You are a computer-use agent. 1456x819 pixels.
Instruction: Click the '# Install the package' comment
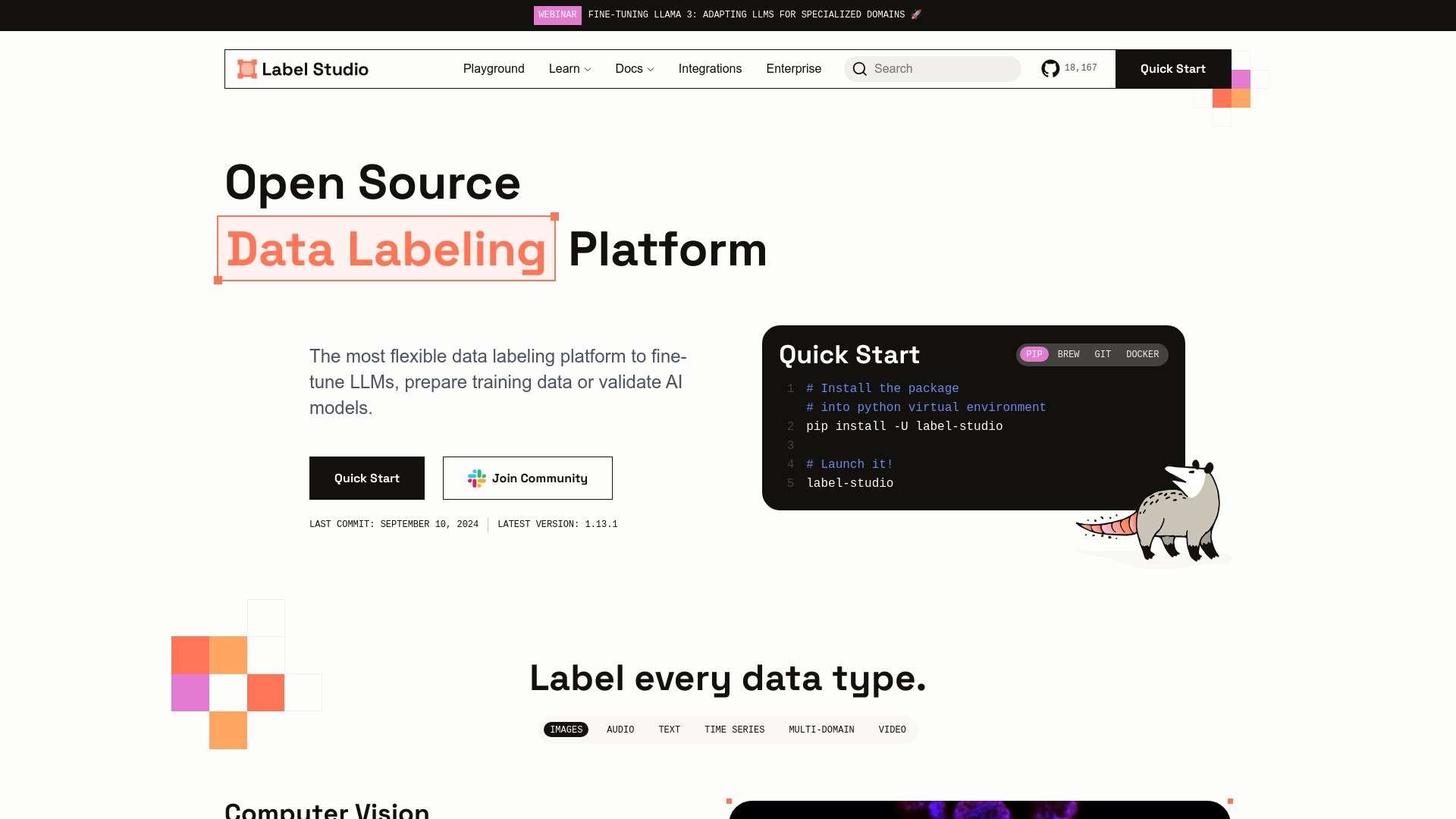click(882, 388)
